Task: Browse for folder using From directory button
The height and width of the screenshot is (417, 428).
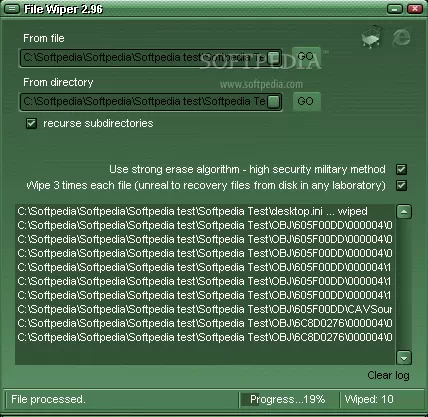Action: pyautogui.click(x=274, y=102)
